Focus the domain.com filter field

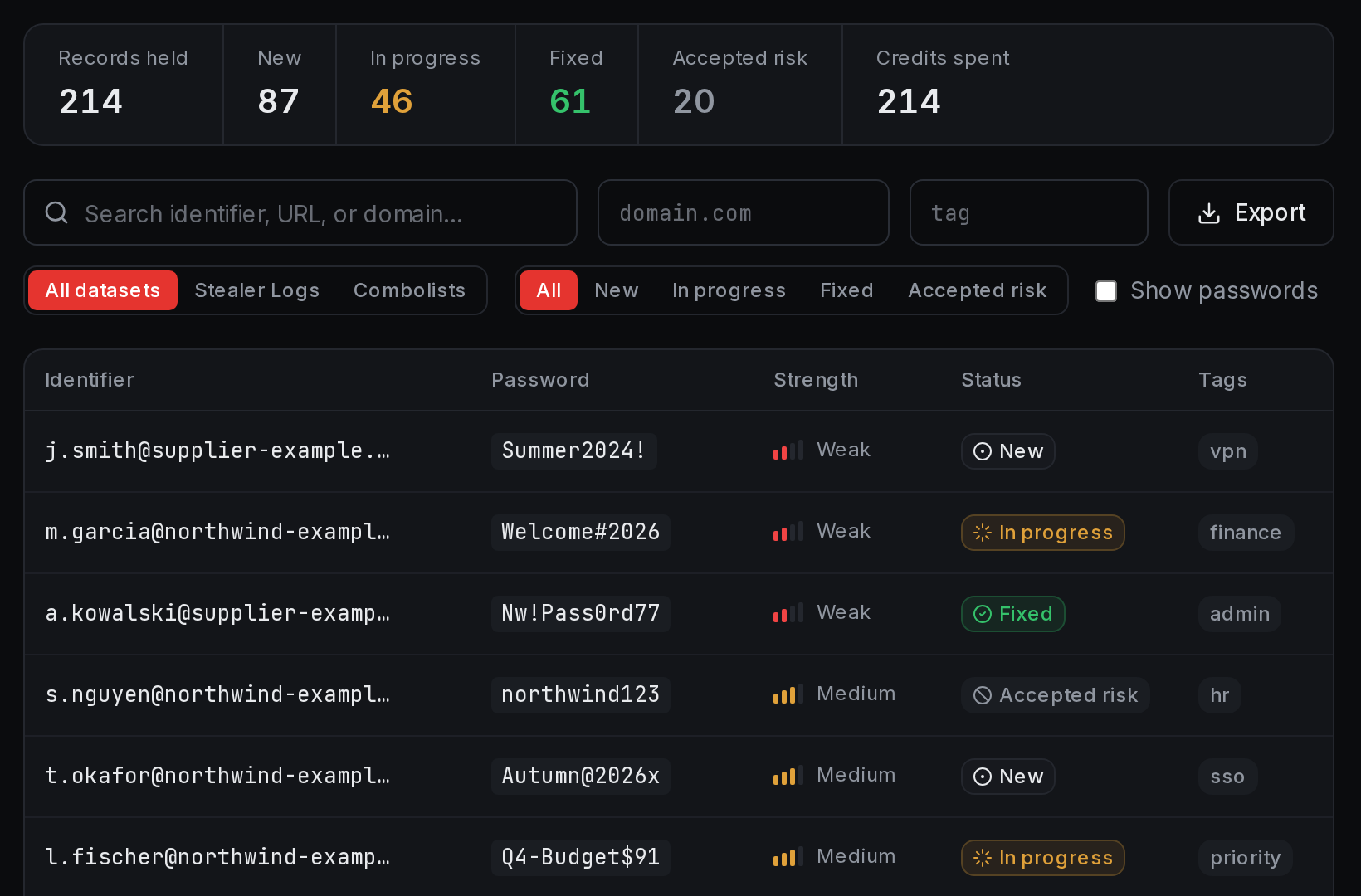744,212
